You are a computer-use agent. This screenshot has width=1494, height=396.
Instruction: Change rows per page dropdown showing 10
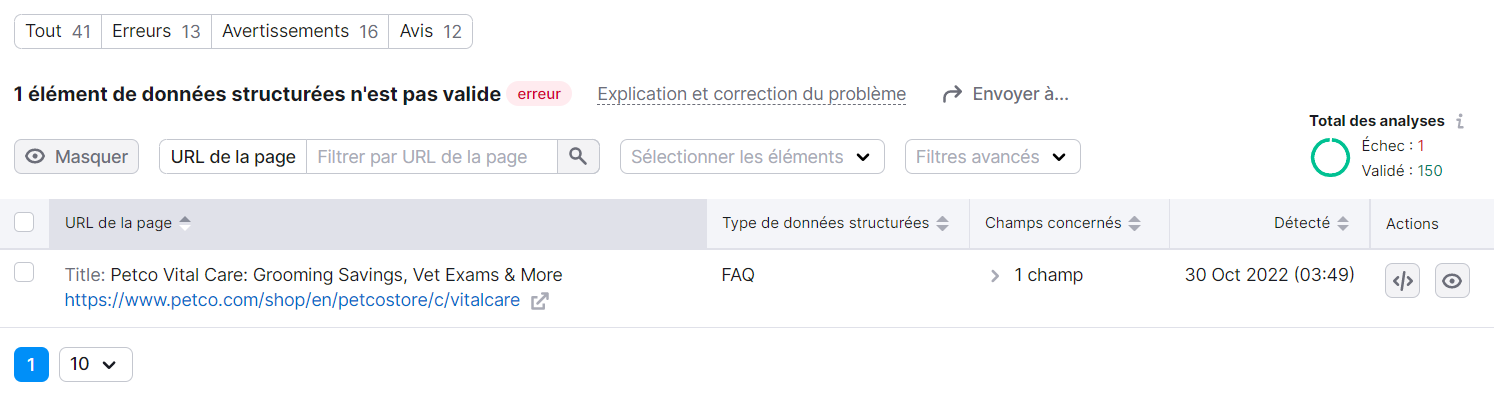tap(95, 364)
